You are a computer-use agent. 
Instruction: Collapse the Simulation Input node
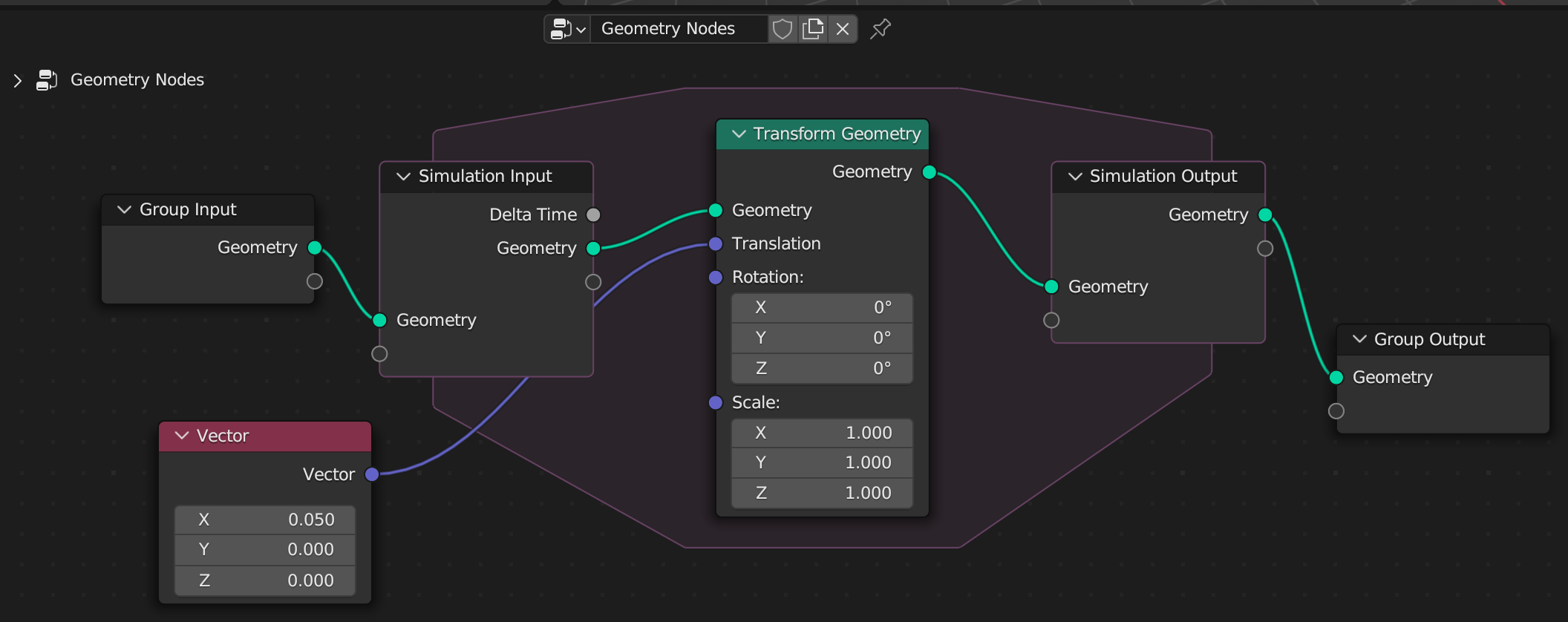(x=403, y=177)
